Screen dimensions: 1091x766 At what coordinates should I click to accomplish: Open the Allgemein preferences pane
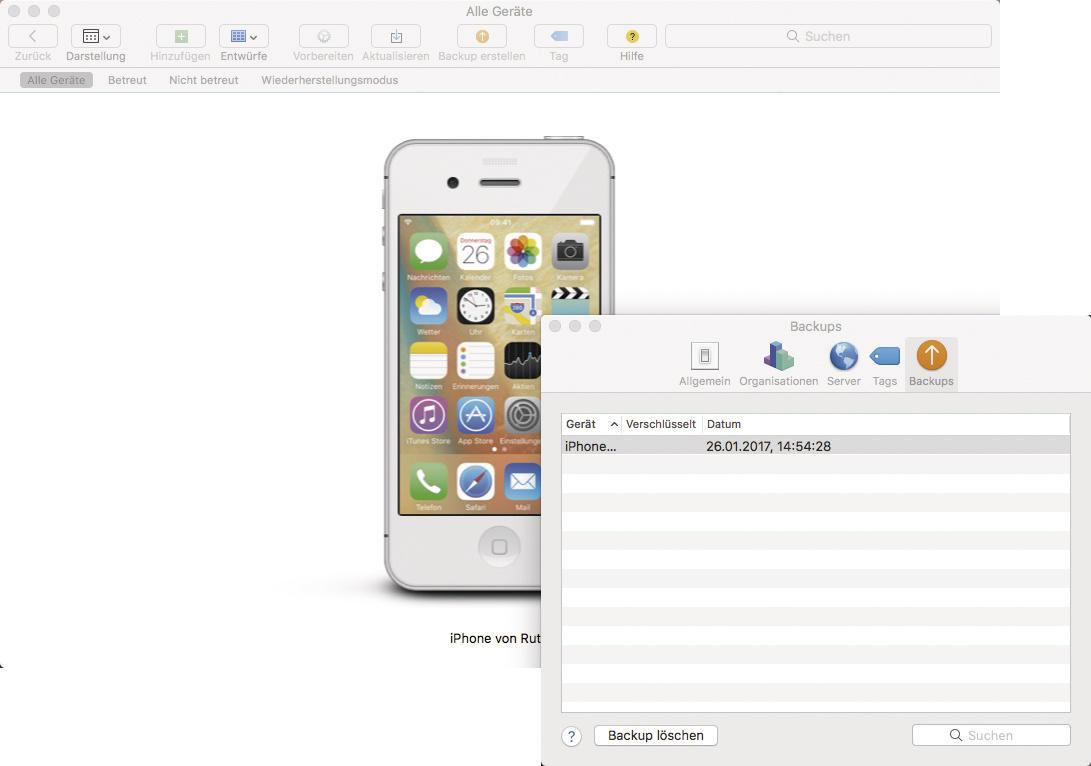click(x=705, y=364)
